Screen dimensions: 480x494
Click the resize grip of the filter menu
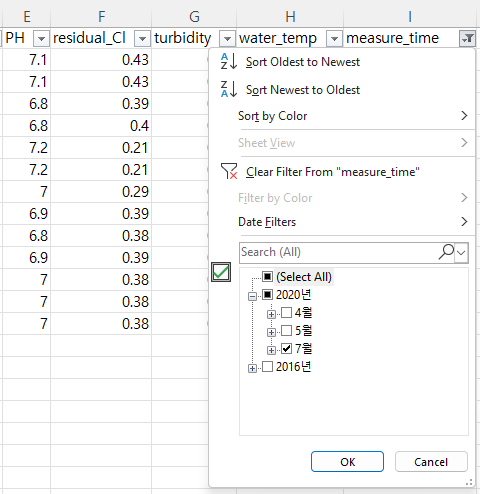tap(469, 482)
